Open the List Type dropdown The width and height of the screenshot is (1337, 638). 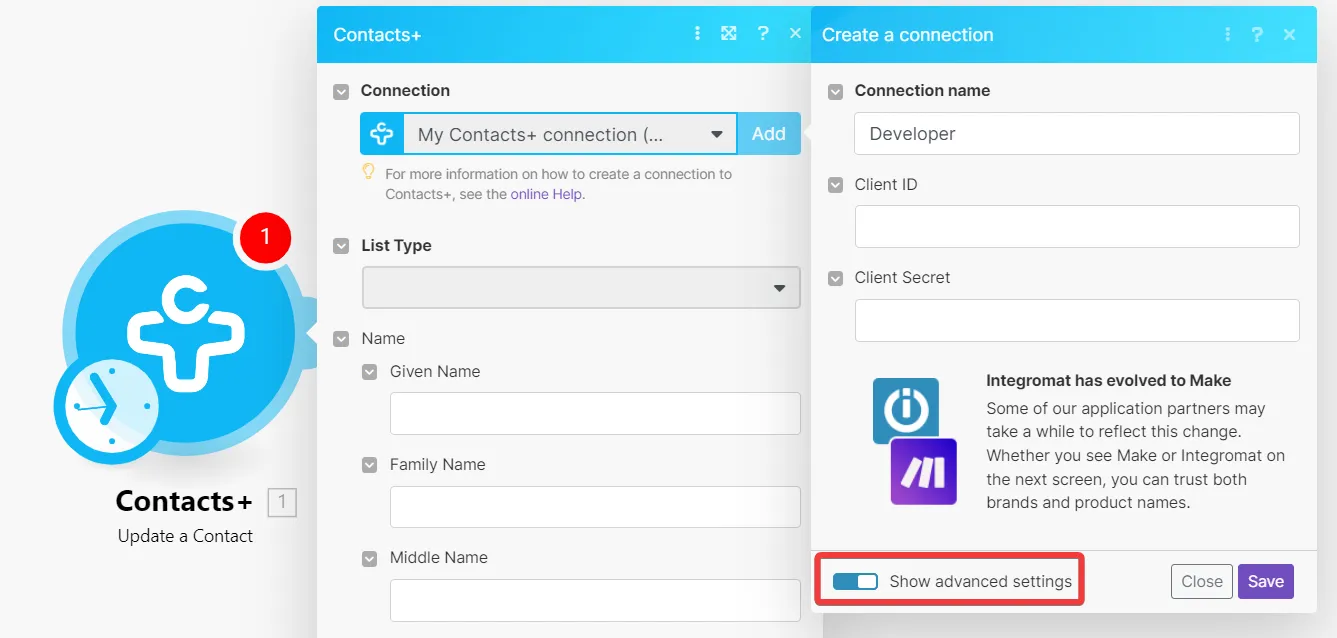pyautogui.click(x=581, y=287)
